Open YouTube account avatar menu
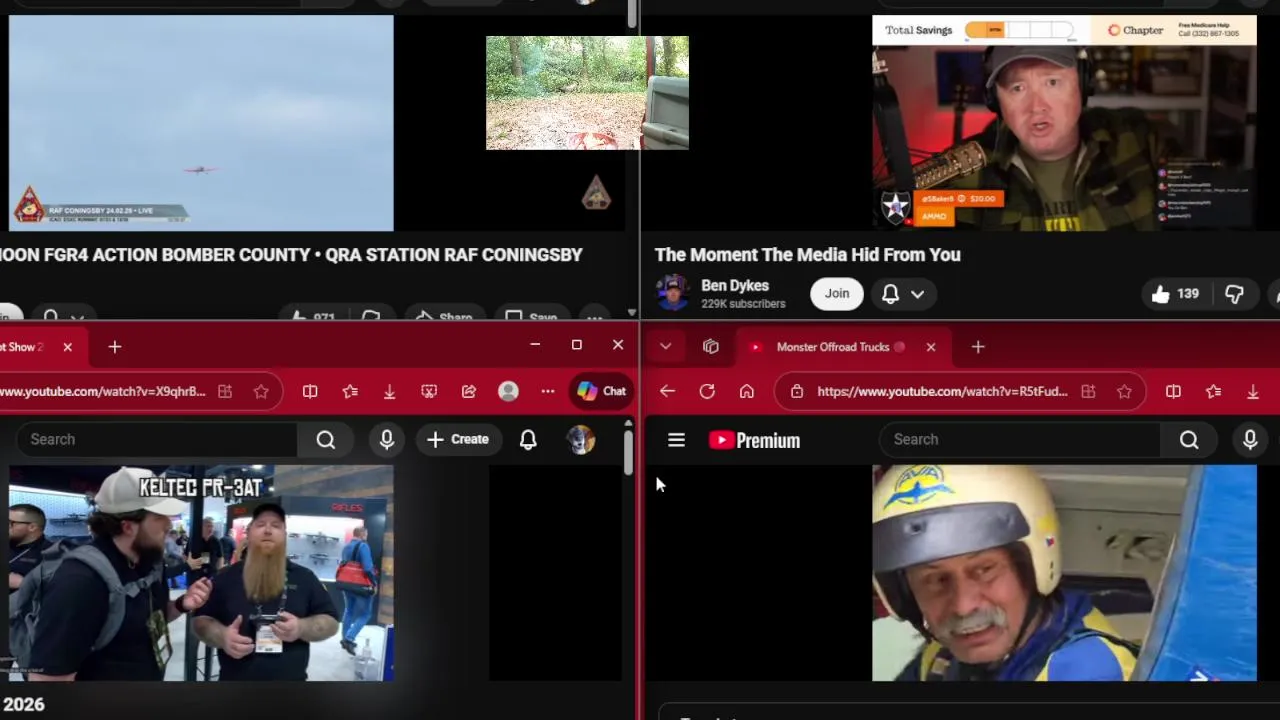 click(x=581, y=439)
